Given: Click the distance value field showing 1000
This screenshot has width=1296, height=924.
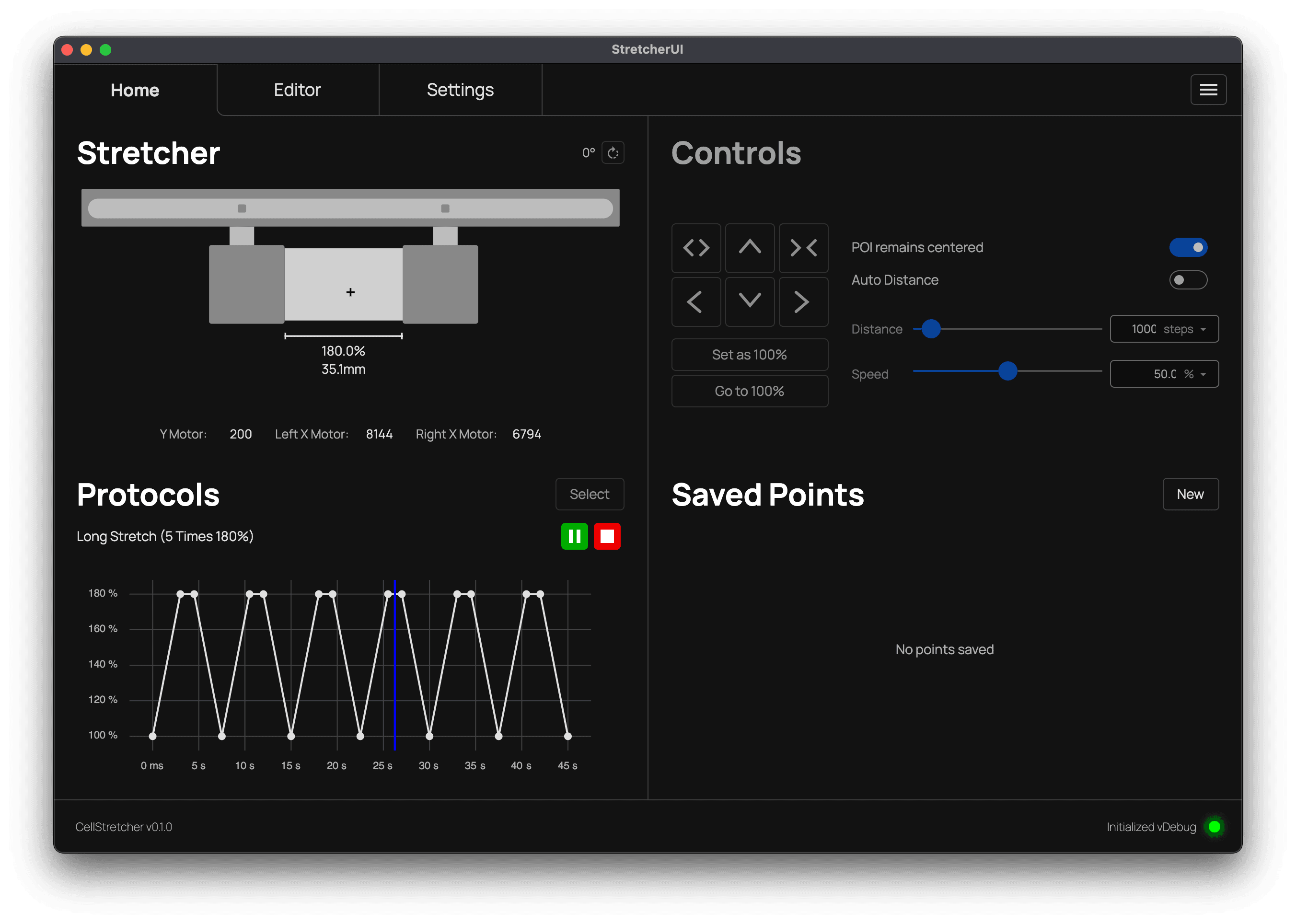Looking at the screenshot, I should (x=1143, y=329).
